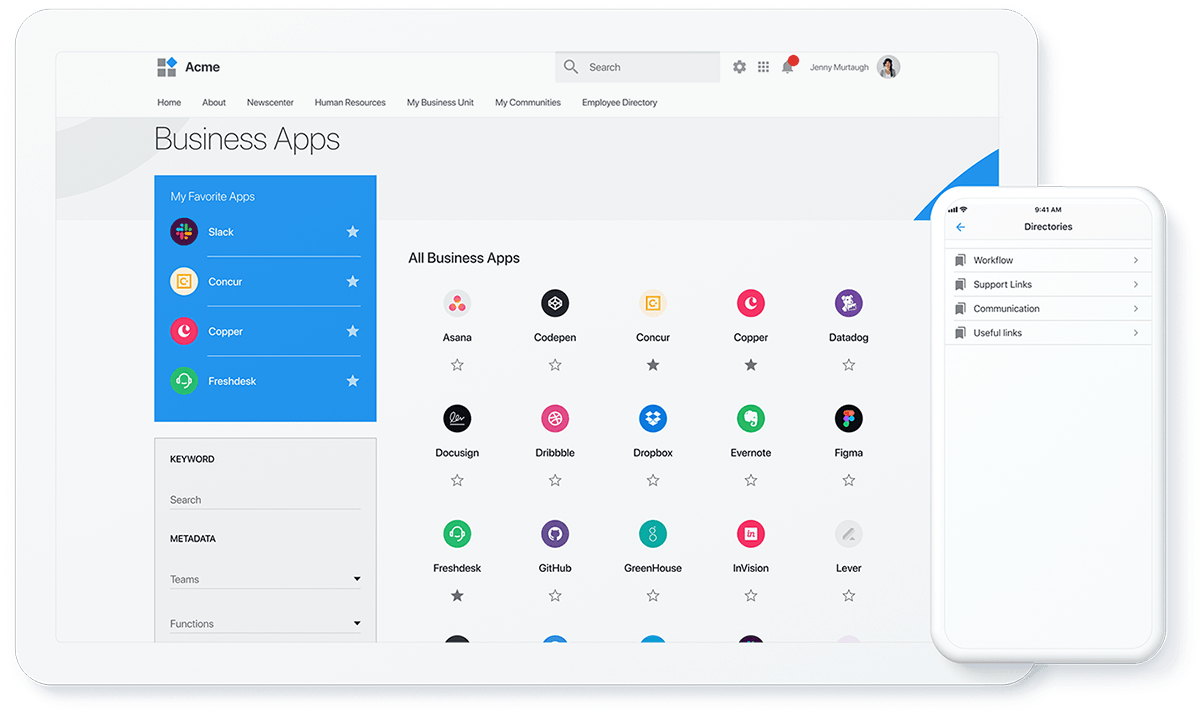1200x713 pixels.
Task: Click the header Search field
Action: (x=638, y=67)
